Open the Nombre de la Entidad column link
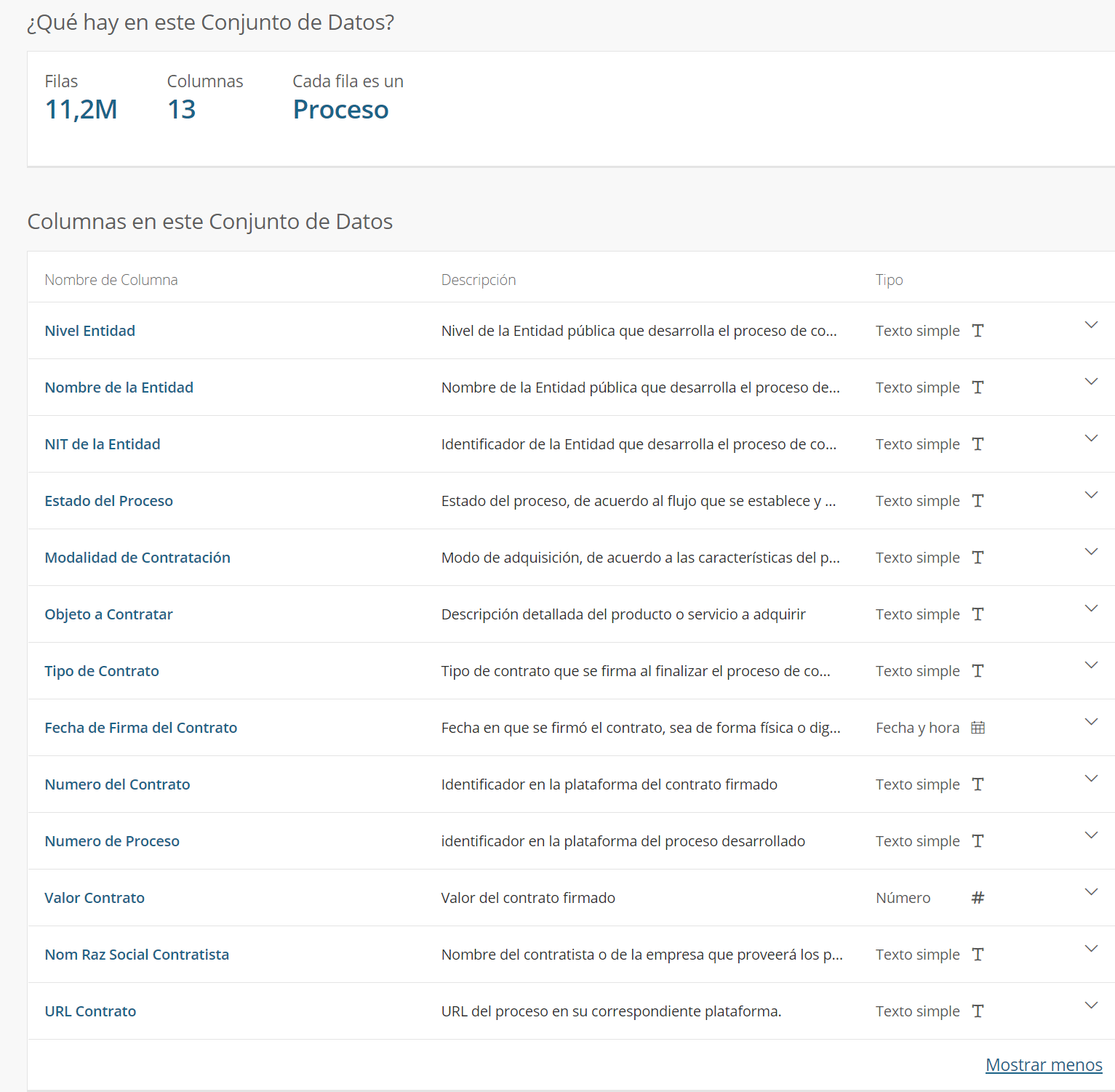1115x1092 pixels. tap(119, 387)
